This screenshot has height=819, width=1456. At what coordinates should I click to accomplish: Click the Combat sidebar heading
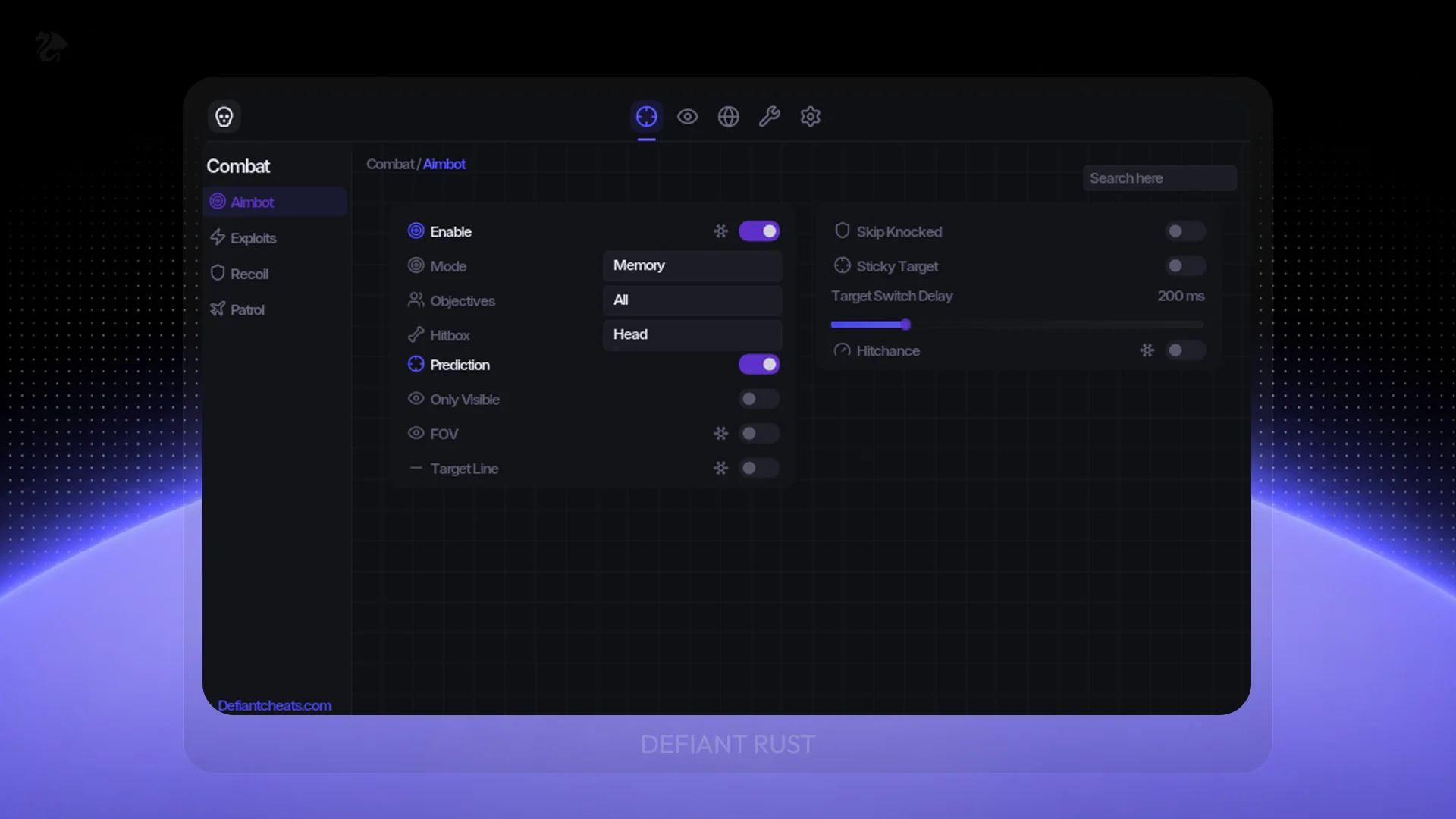coord(238,166)
